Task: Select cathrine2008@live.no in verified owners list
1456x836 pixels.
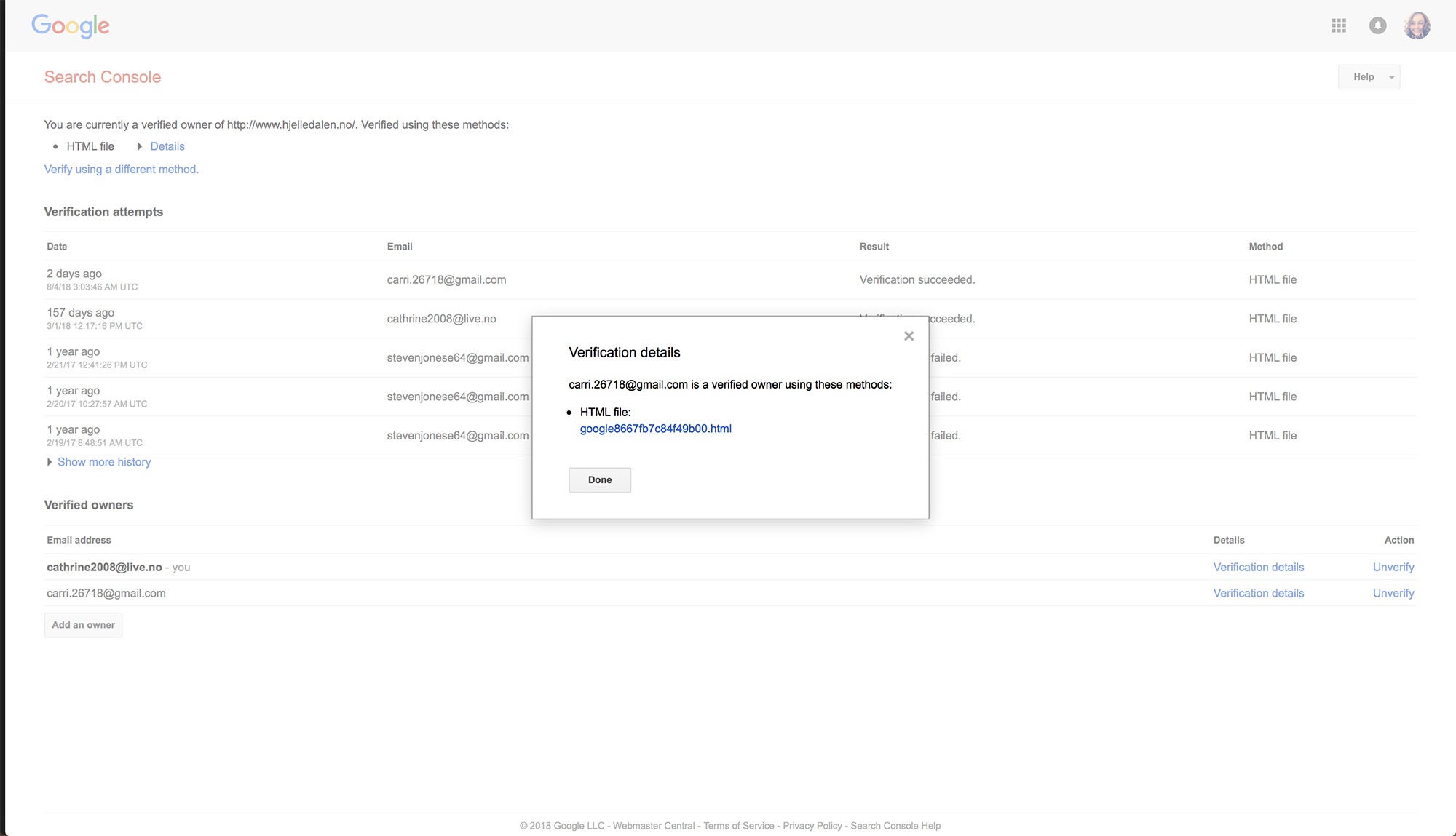Action: 104,567
